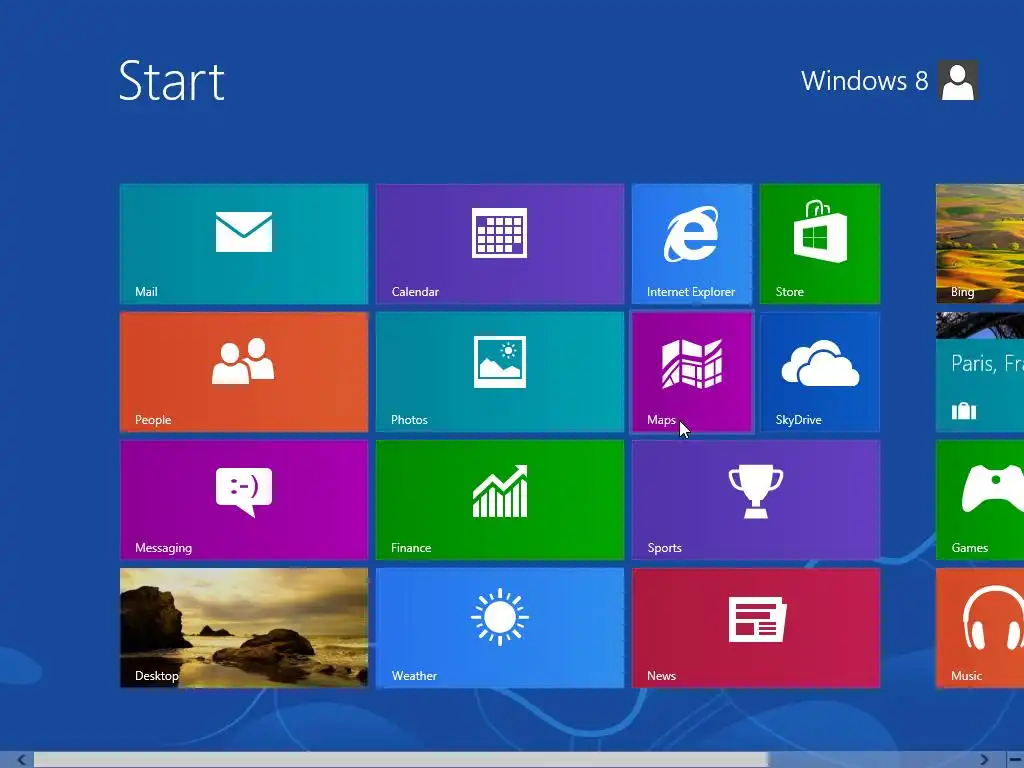Open the Bing landscape tile
1024x768 pixels.
(x=980, y=244)
